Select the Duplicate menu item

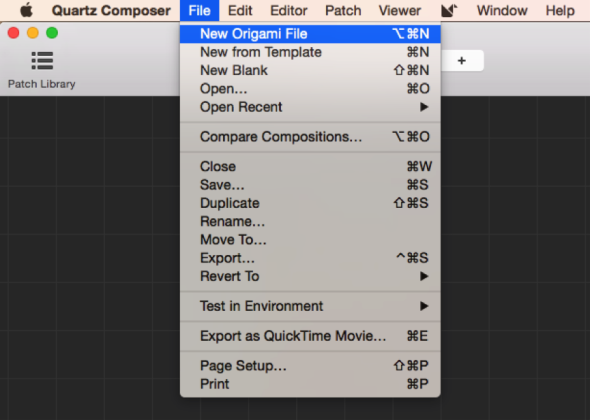point(310,203)
